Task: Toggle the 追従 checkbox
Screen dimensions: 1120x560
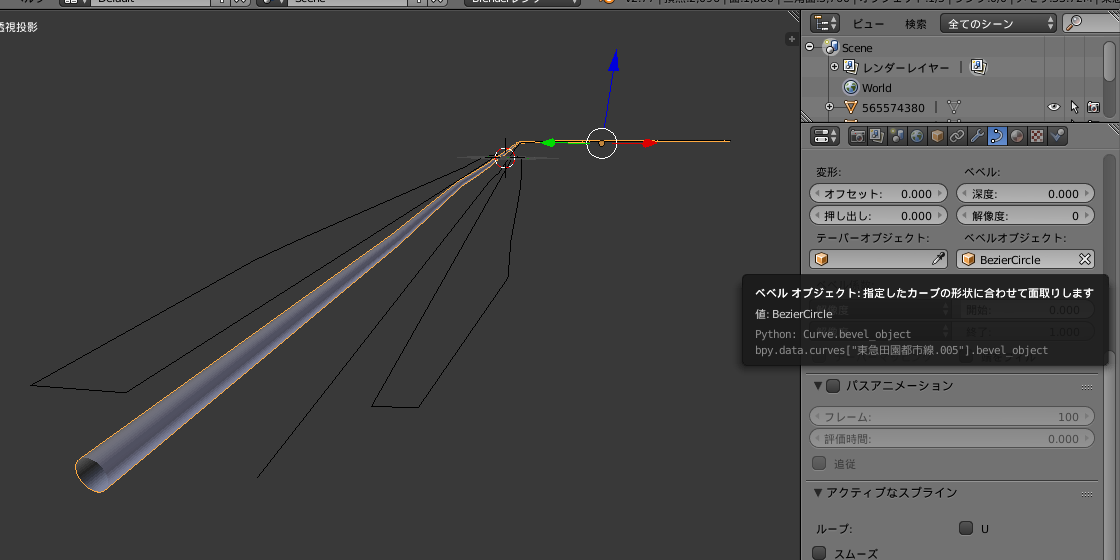Action: coord(819,463)
